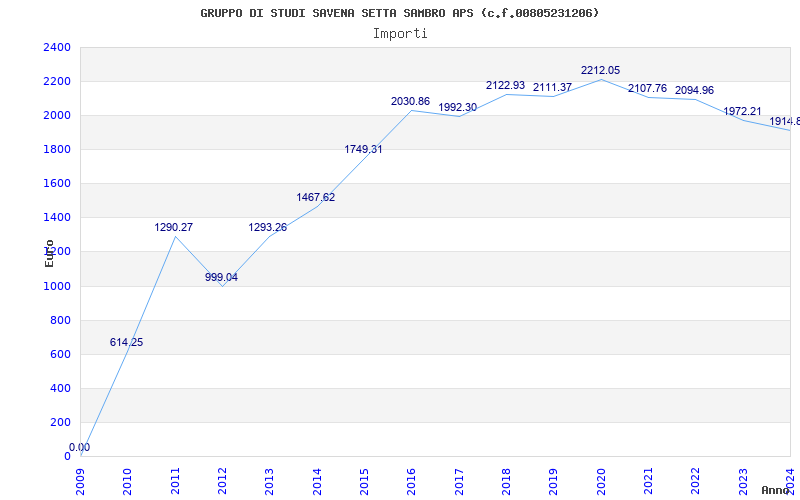Image resolution: width=800 pixels, height=500 pixels.
Task: Click the peak value 2212.05 label
Action: (601, 70)
